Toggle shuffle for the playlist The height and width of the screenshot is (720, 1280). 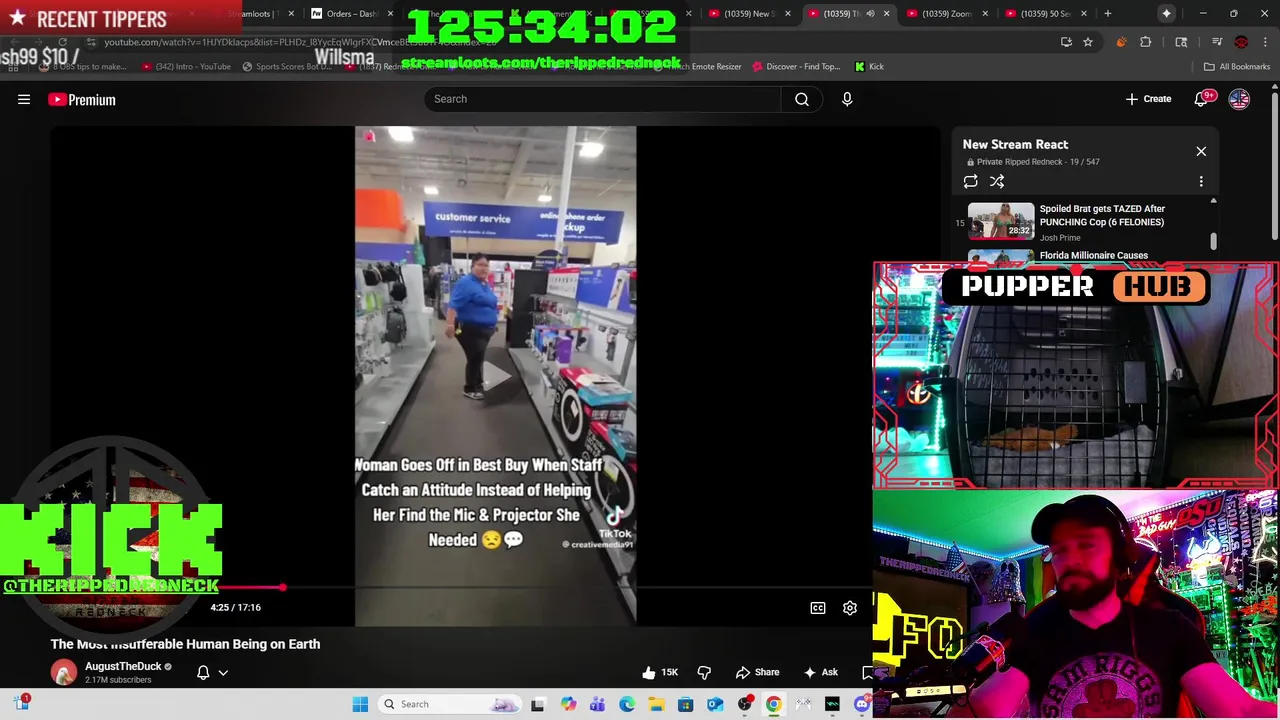click(997, 181)
